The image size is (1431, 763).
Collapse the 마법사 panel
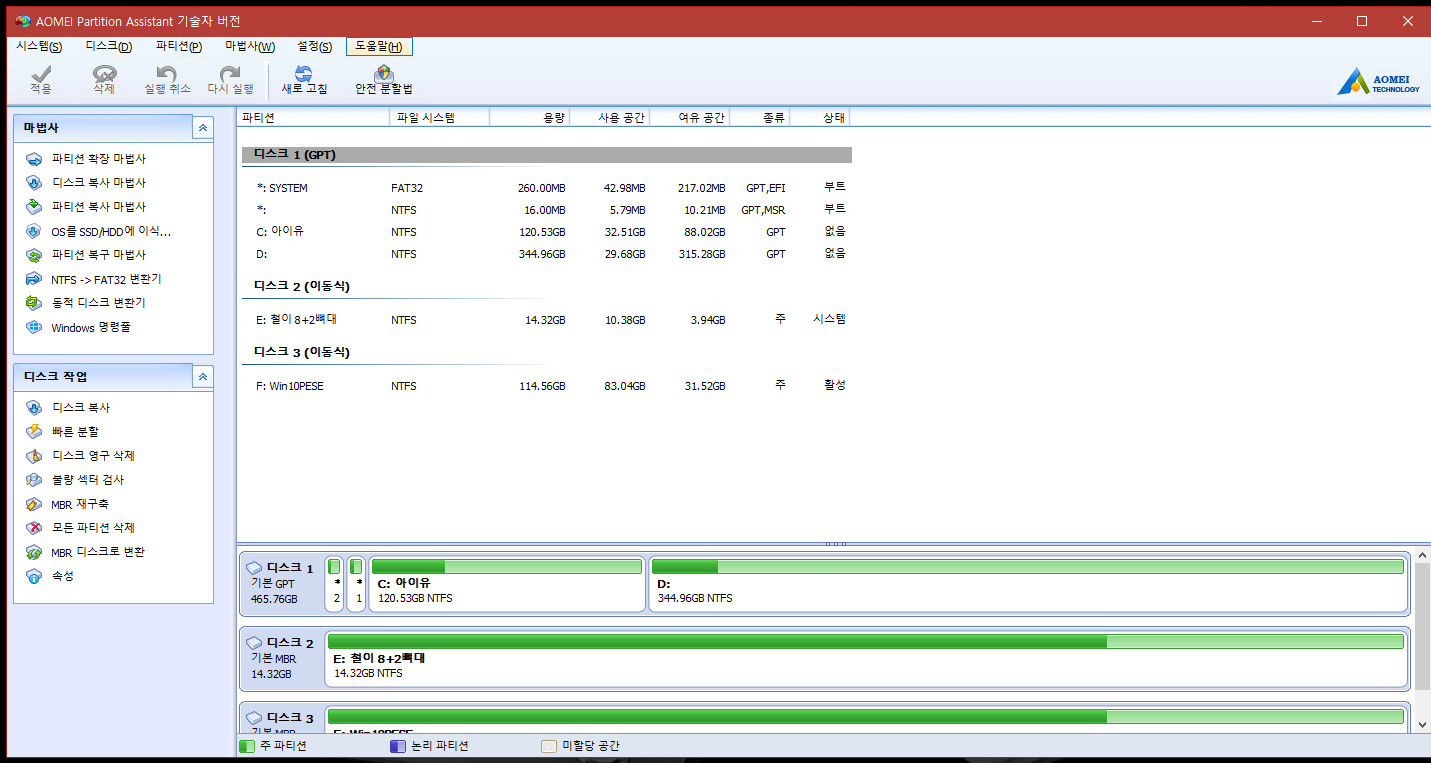(203, 128)
